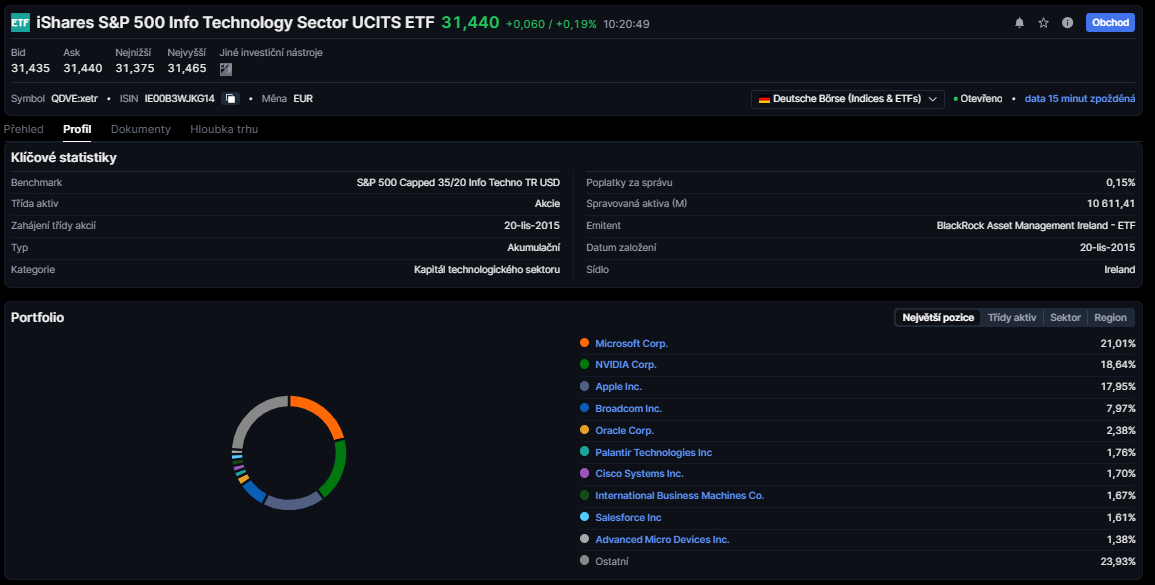Click the Nejnižší value 31,375

135,69
